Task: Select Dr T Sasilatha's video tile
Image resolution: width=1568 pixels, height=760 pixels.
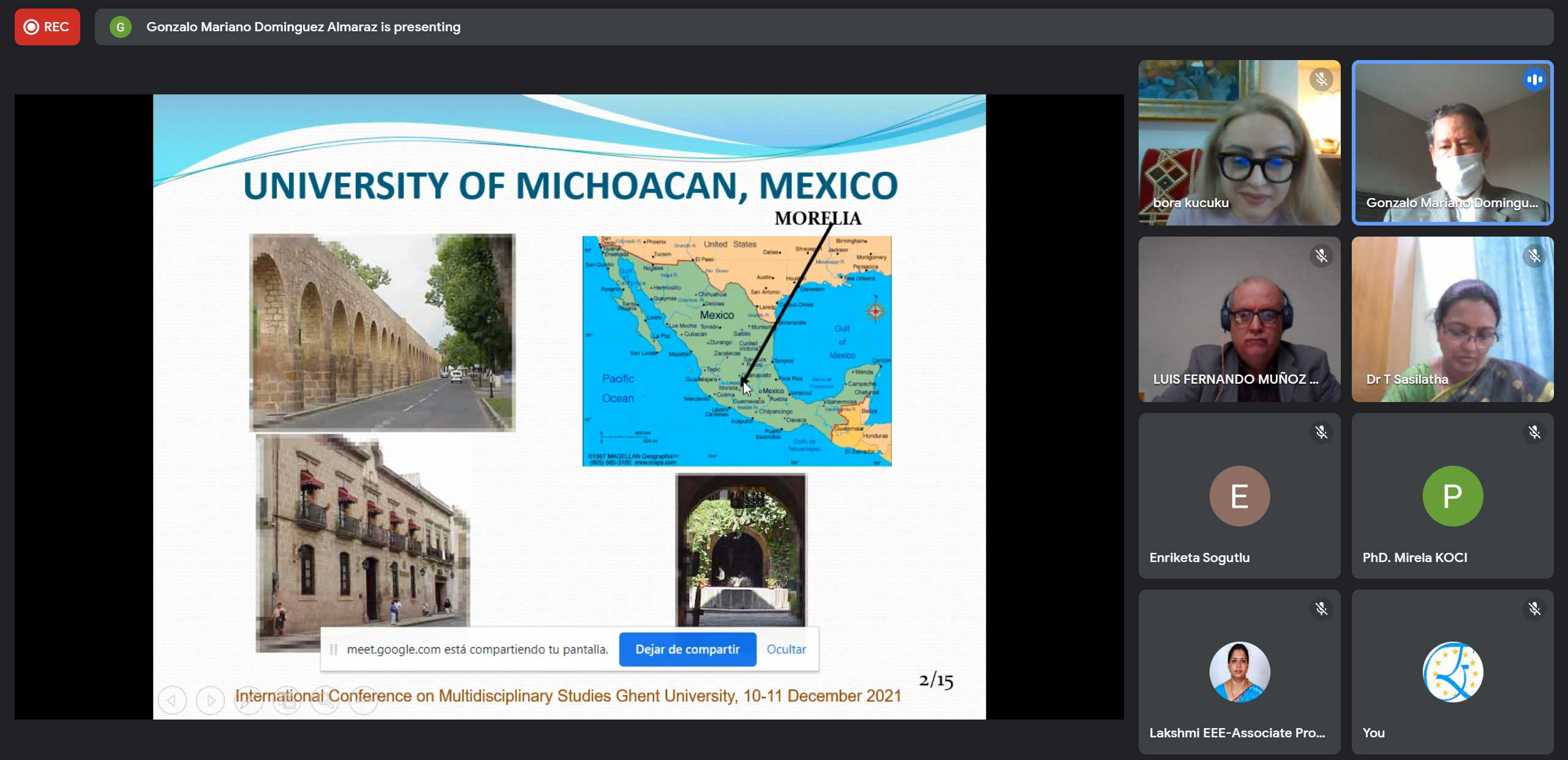Action: pyautogui.click(x=1452, y=319)
